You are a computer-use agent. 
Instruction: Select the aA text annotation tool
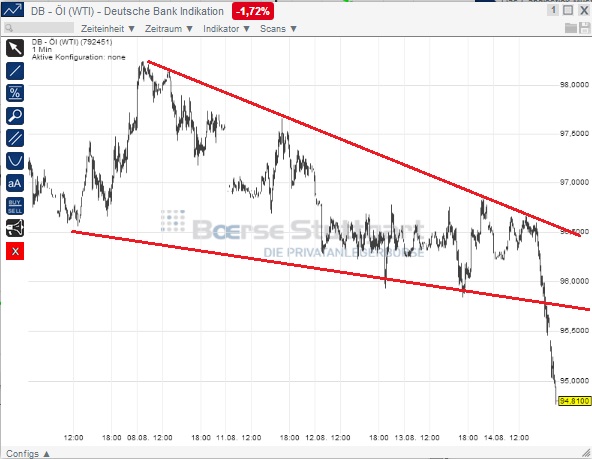click(15, 183)
